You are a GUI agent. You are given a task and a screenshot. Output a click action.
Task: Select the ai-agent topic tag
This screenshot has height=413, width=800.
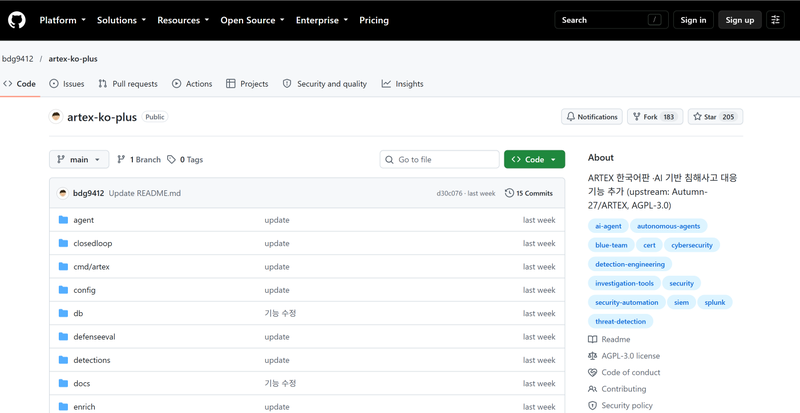click(607, 226)
